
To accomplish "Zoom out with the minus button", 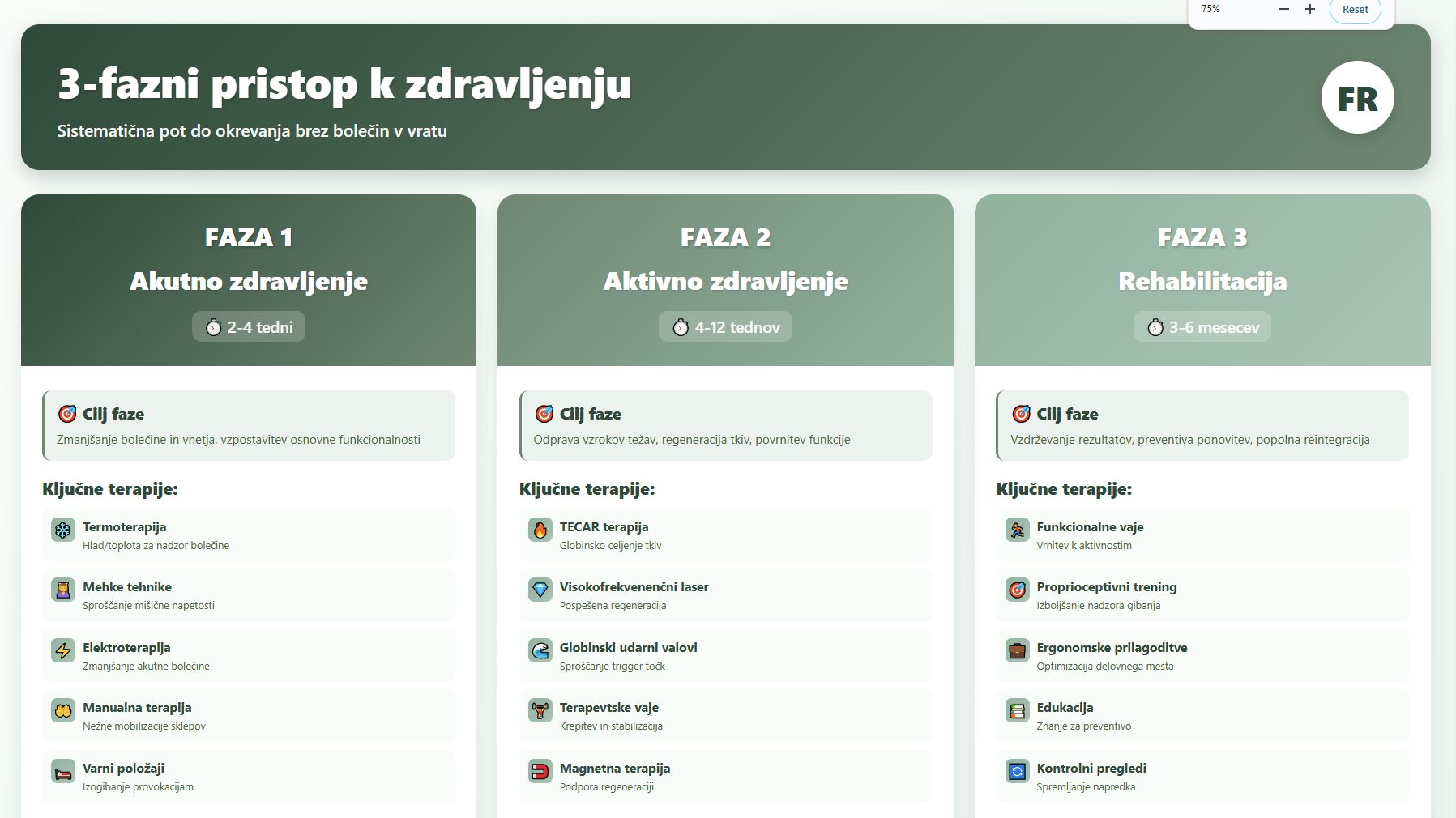I will point(1283,9).
